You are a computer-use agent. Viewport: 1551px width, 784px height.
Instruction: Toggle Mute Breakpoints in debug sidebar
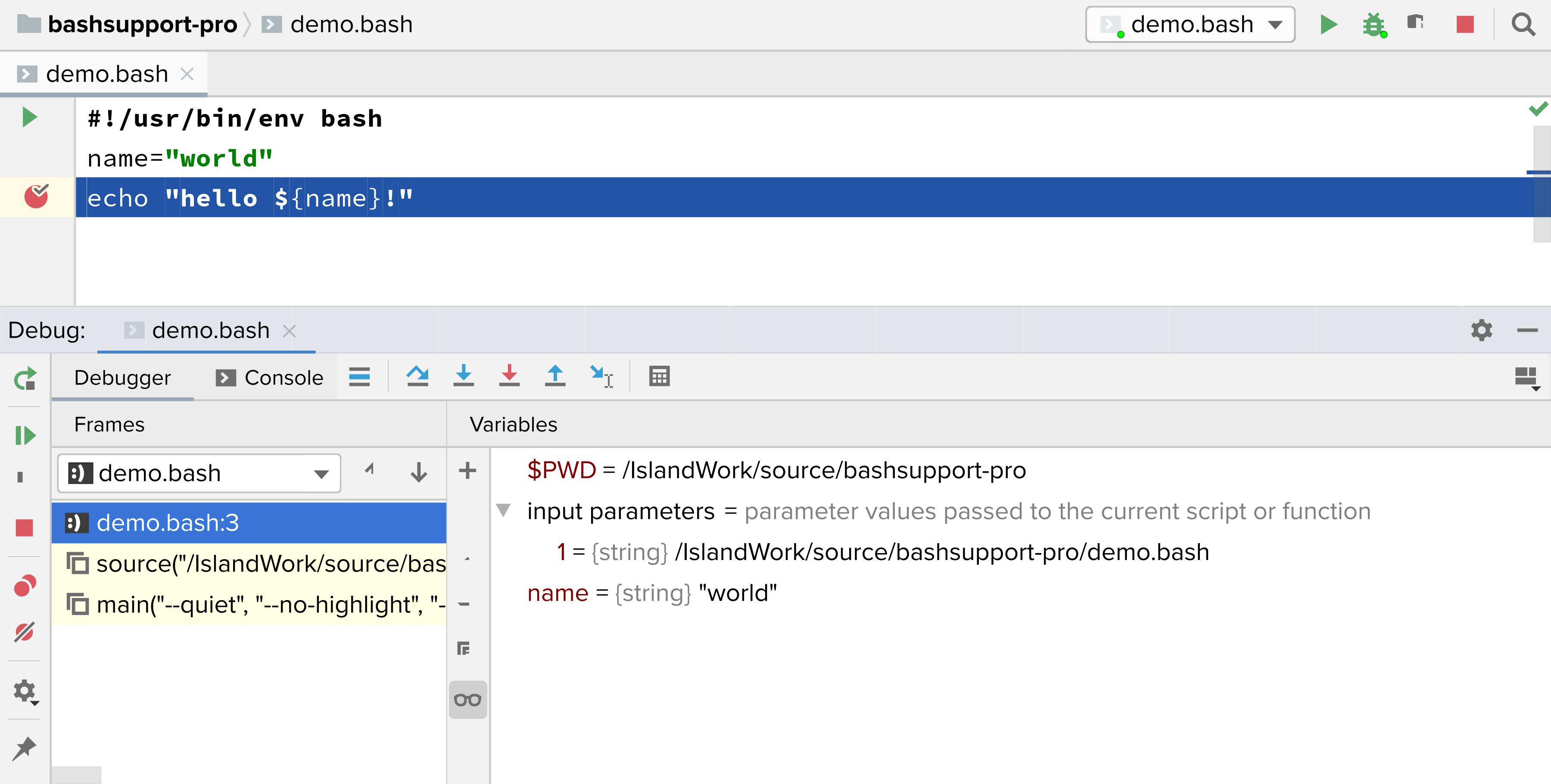25,632
